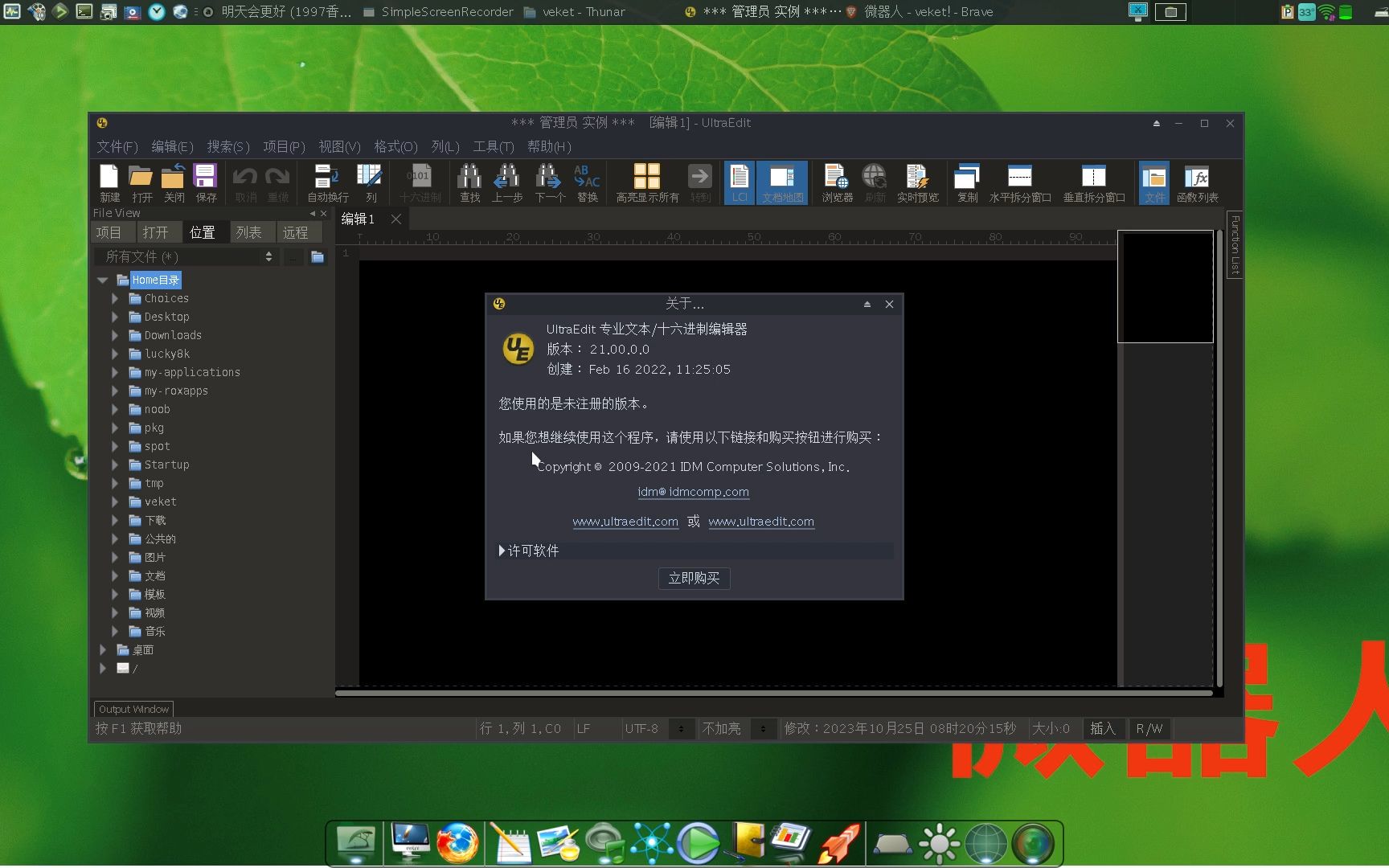
Task: Click the 浏览器 (Browser) toolbar icon
Action: [x=837, y=182]
